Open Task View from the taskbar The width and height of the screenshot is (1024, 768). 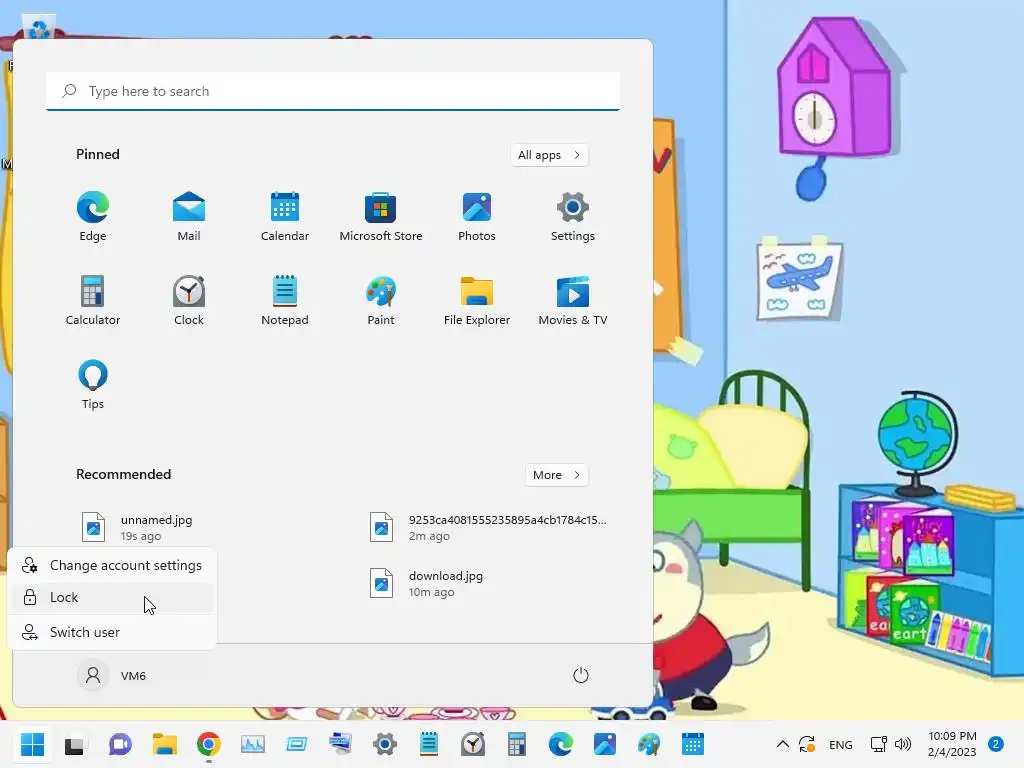coord(74,744)
